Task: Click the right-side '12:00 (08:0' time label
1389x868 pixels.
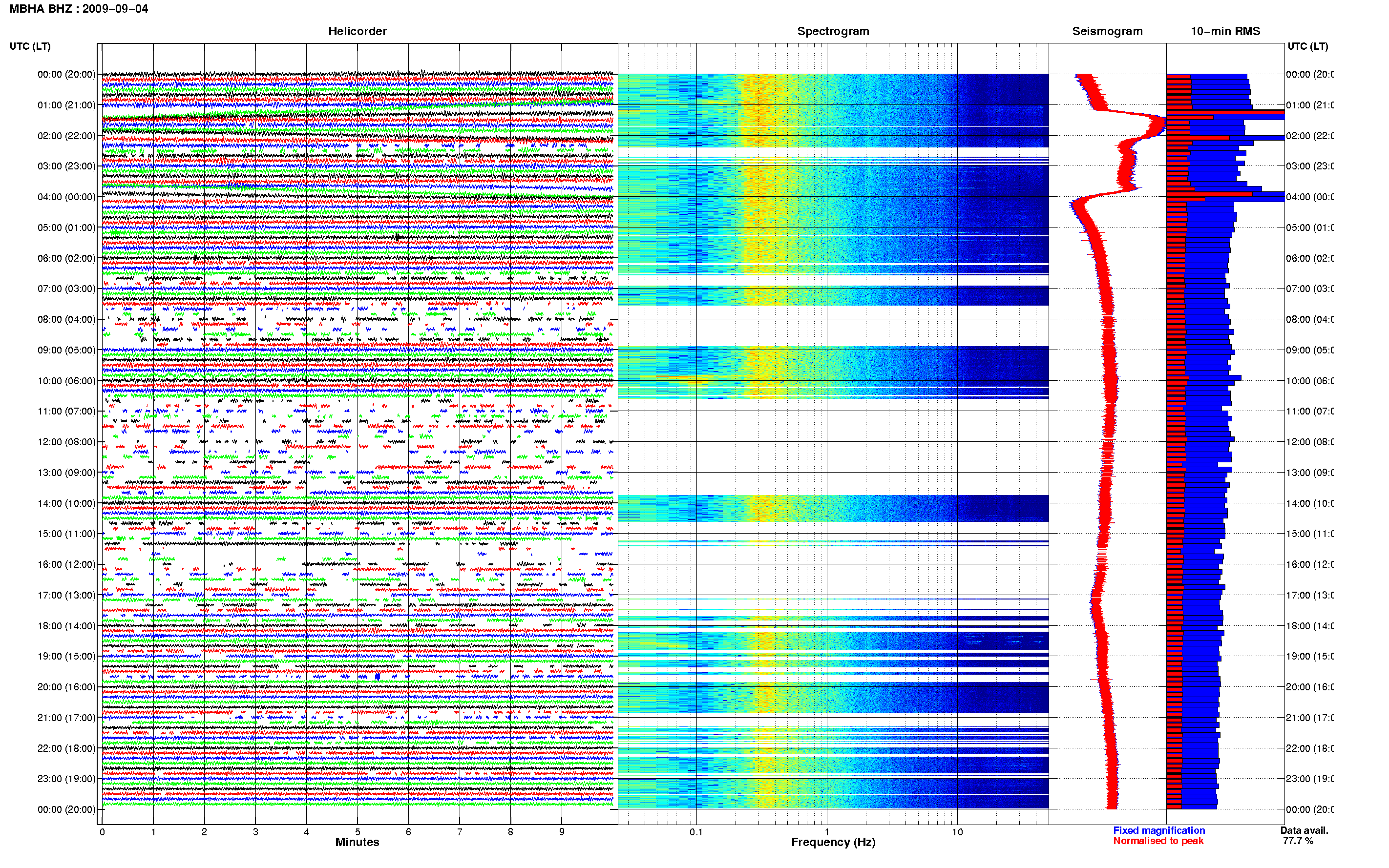Action: point(1309,442)
